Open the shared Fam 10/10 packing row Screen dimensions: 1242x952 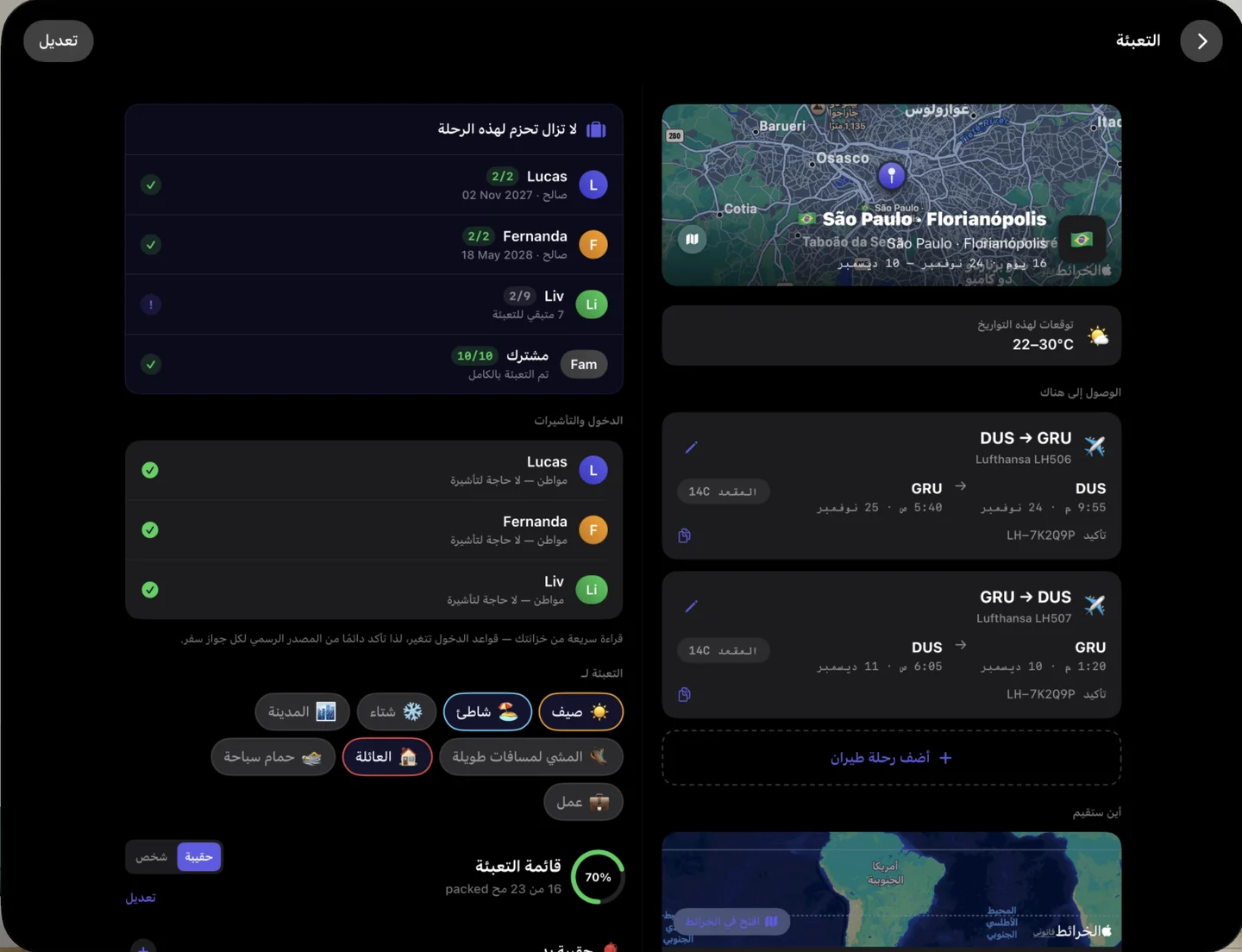(373, 364)
